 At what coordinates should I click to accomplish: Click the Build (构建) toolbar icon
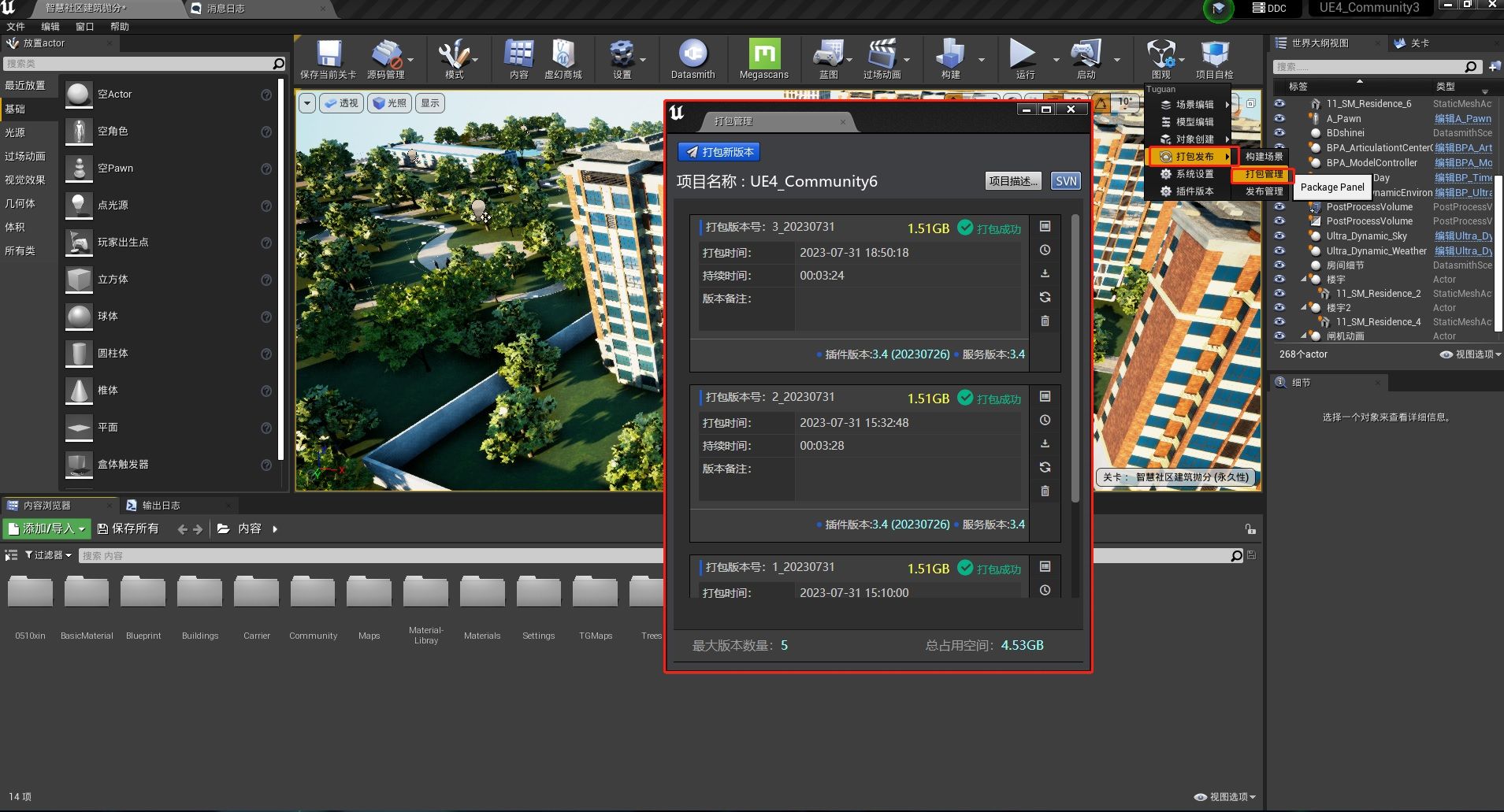[950, 54]
